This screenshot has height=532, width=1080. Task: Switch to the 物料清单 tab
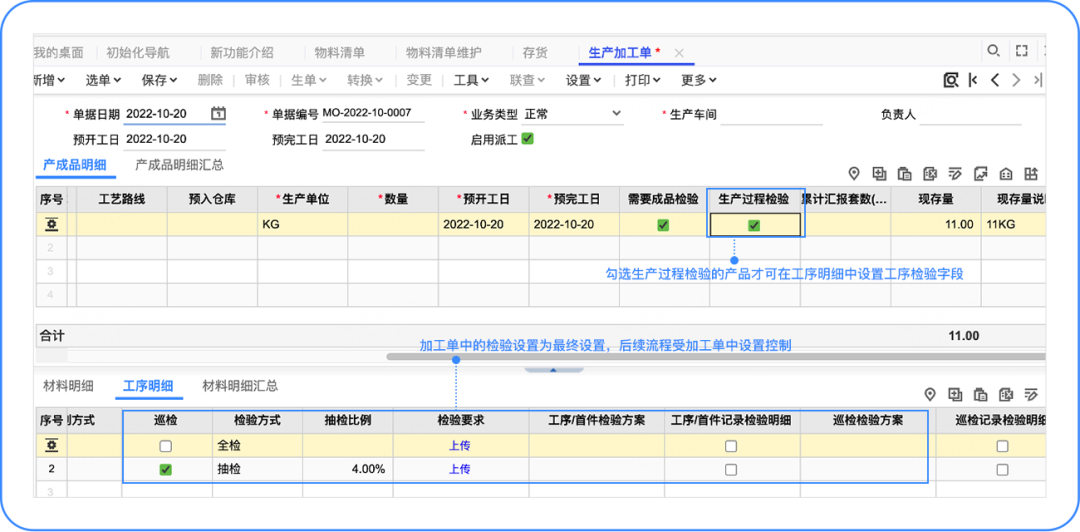pyautogui.click(x=339, y=52)
